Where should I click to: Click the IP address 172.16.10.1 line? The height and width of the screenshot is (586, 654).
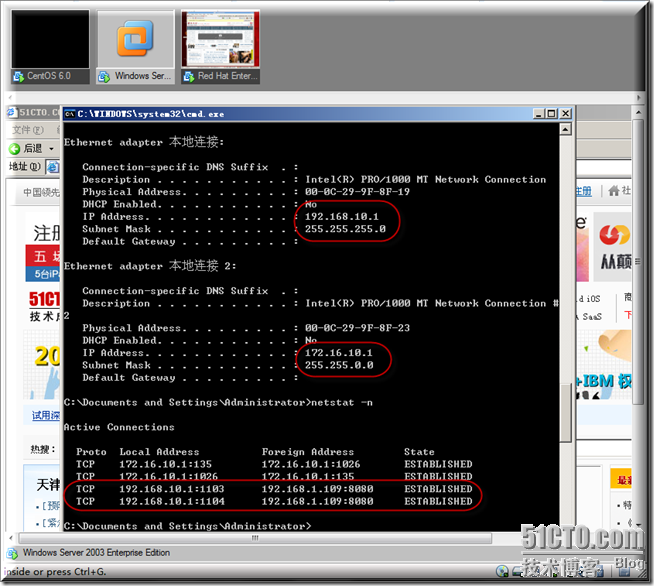tap(339, 352)
